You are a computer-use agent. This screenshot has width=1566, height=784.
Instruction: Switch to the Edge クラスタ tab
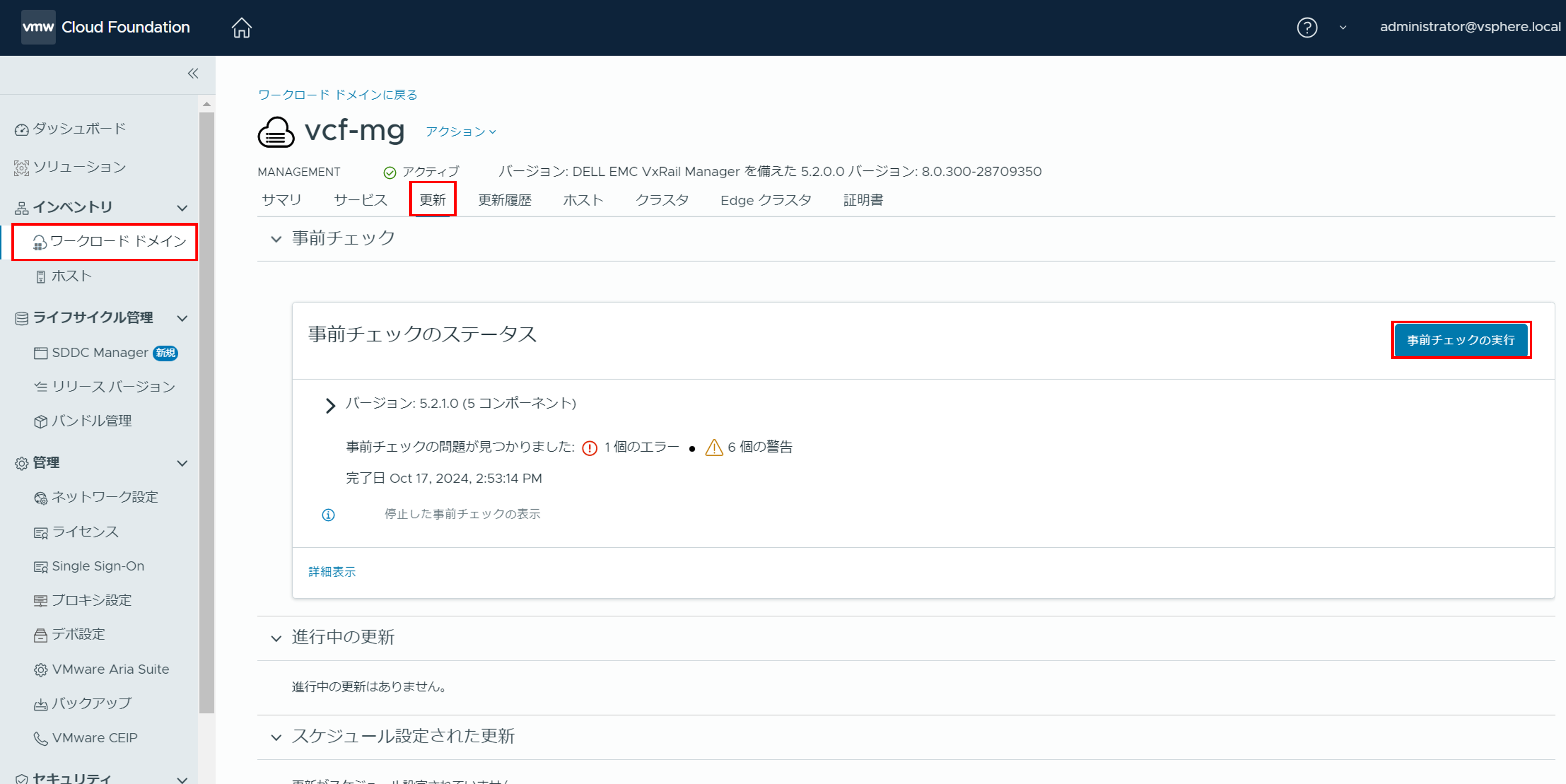[766, 200]
